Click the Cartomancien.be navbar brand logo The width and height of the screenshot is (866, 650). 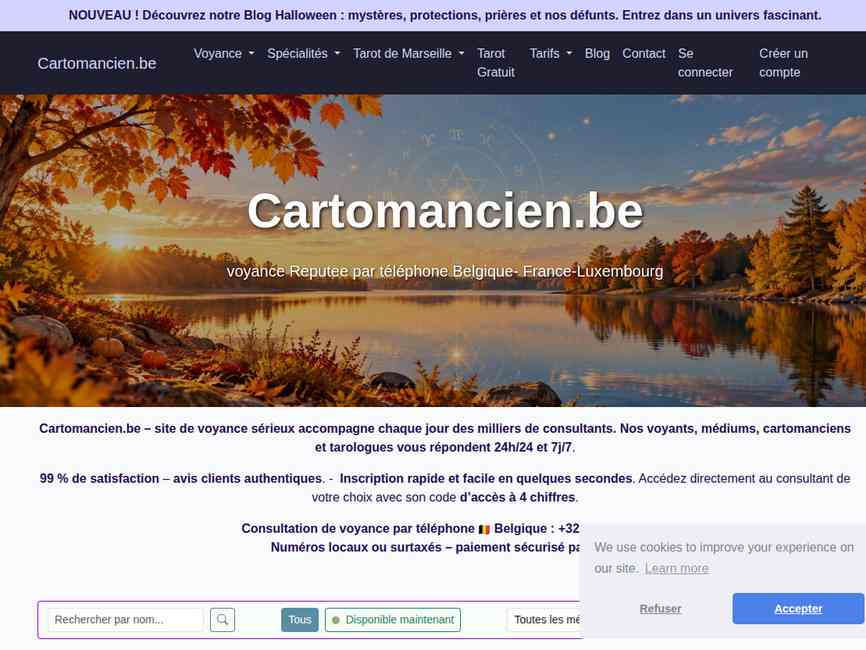pos(97,64)
